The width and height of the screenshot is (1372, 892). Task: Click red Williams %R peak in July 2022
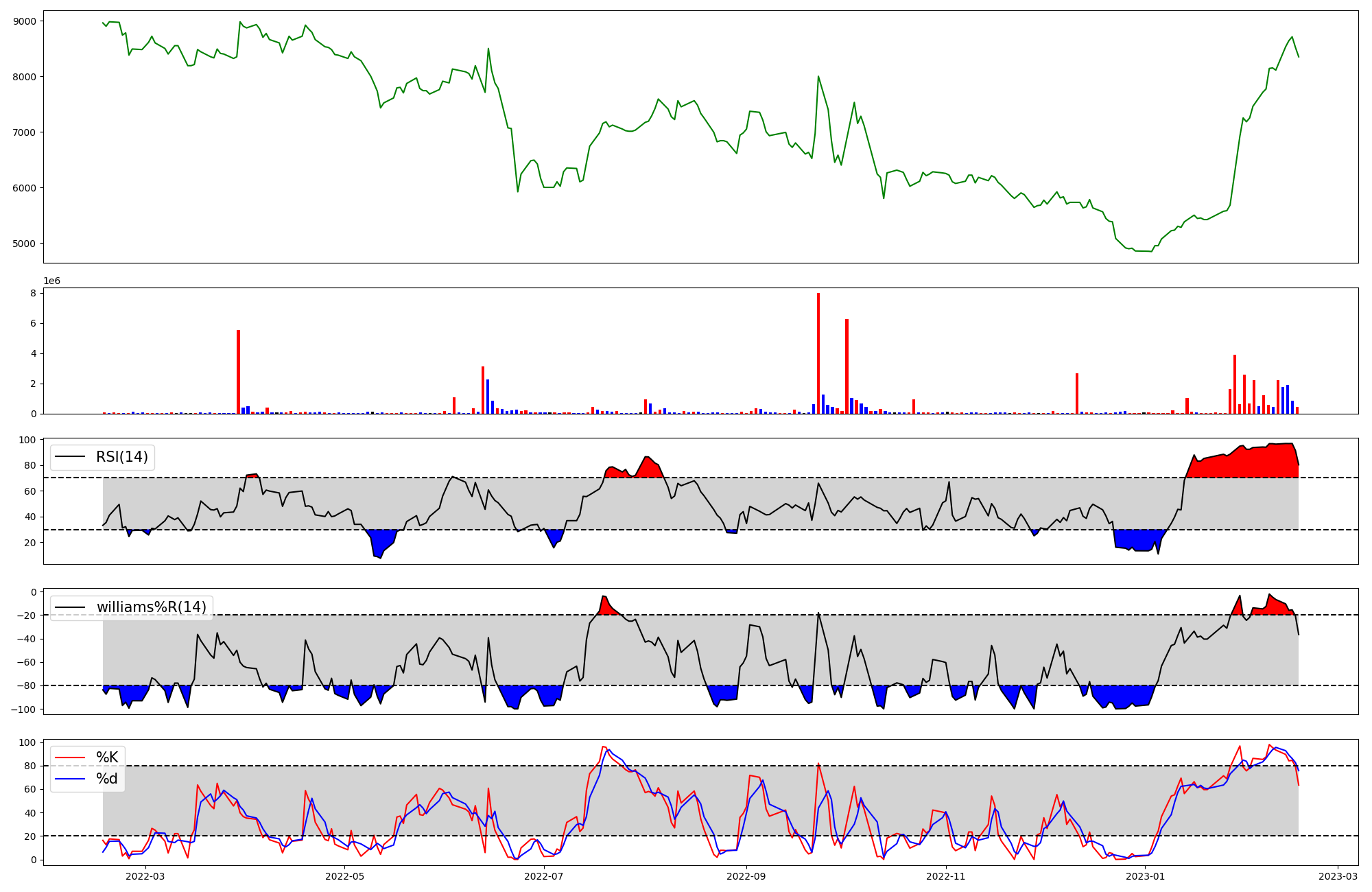(605, 606)
